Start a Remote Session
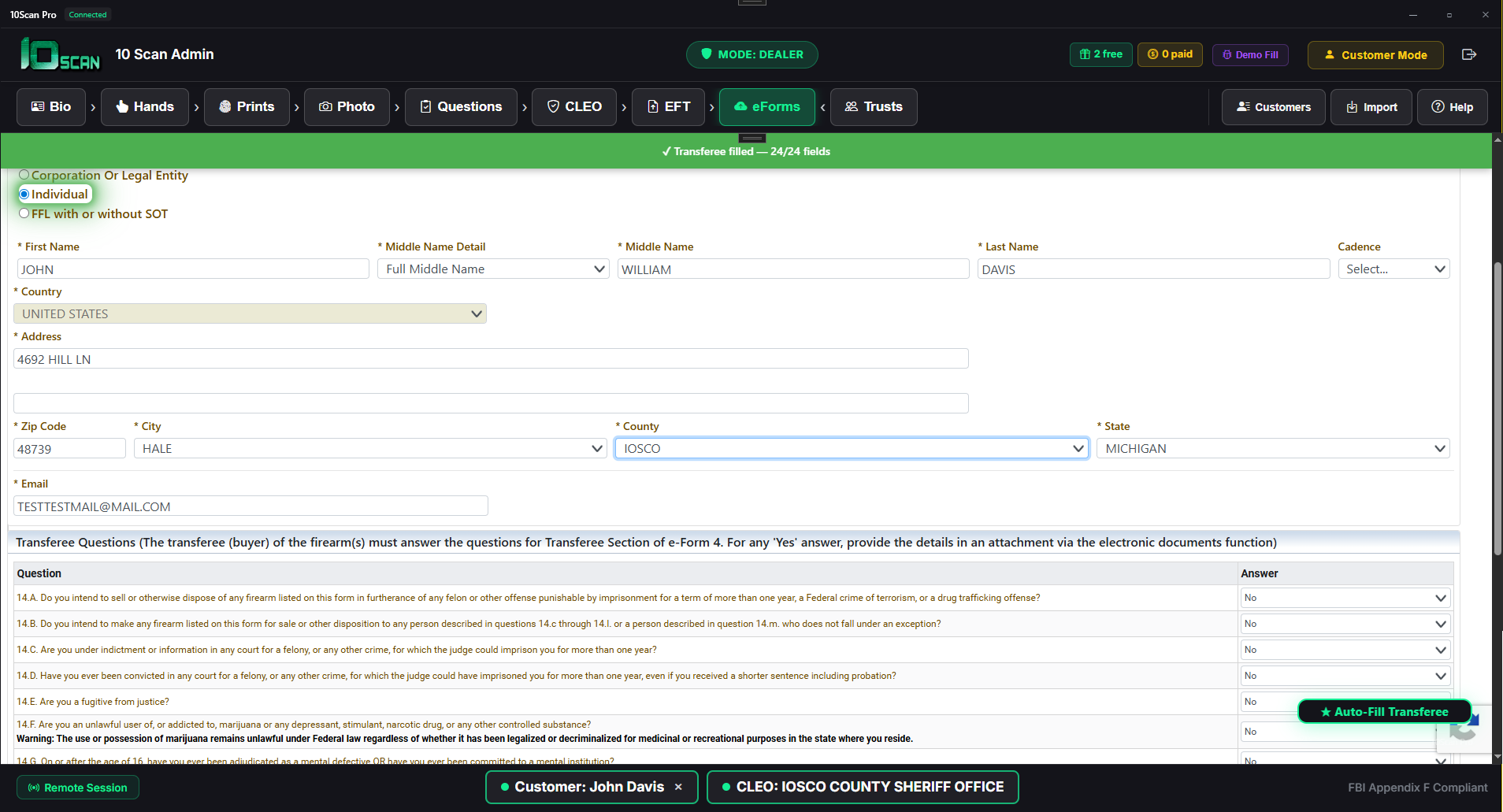The image size is (1503, 812). tap(78, 788)
